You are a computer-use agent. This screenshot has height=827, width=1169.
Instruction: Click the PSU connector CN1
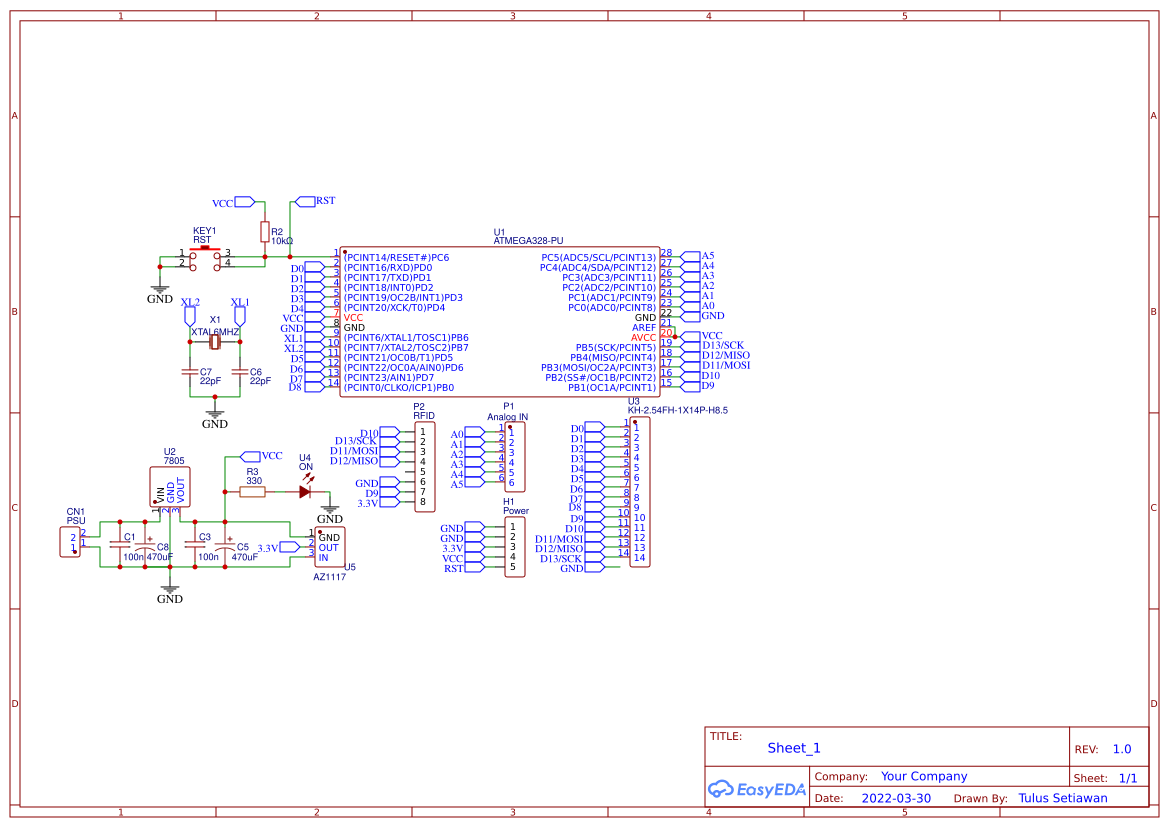(70, 543)
